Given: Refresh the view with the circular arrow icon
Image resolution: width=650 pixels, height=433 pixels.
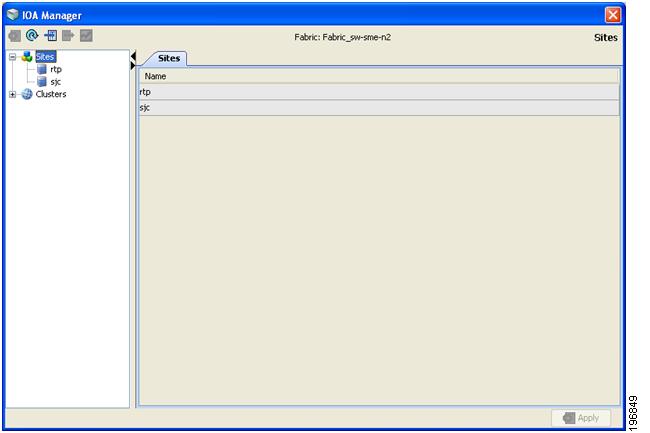Looking at the screenshot, I should [32, 36].
